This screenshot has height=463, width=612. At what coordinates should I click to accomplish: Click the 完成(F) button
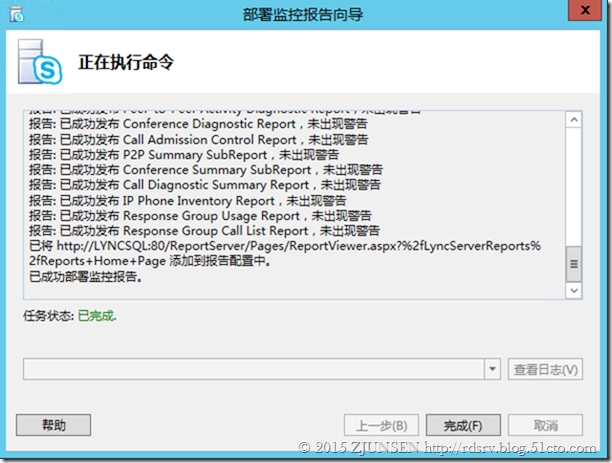point(463,425)
